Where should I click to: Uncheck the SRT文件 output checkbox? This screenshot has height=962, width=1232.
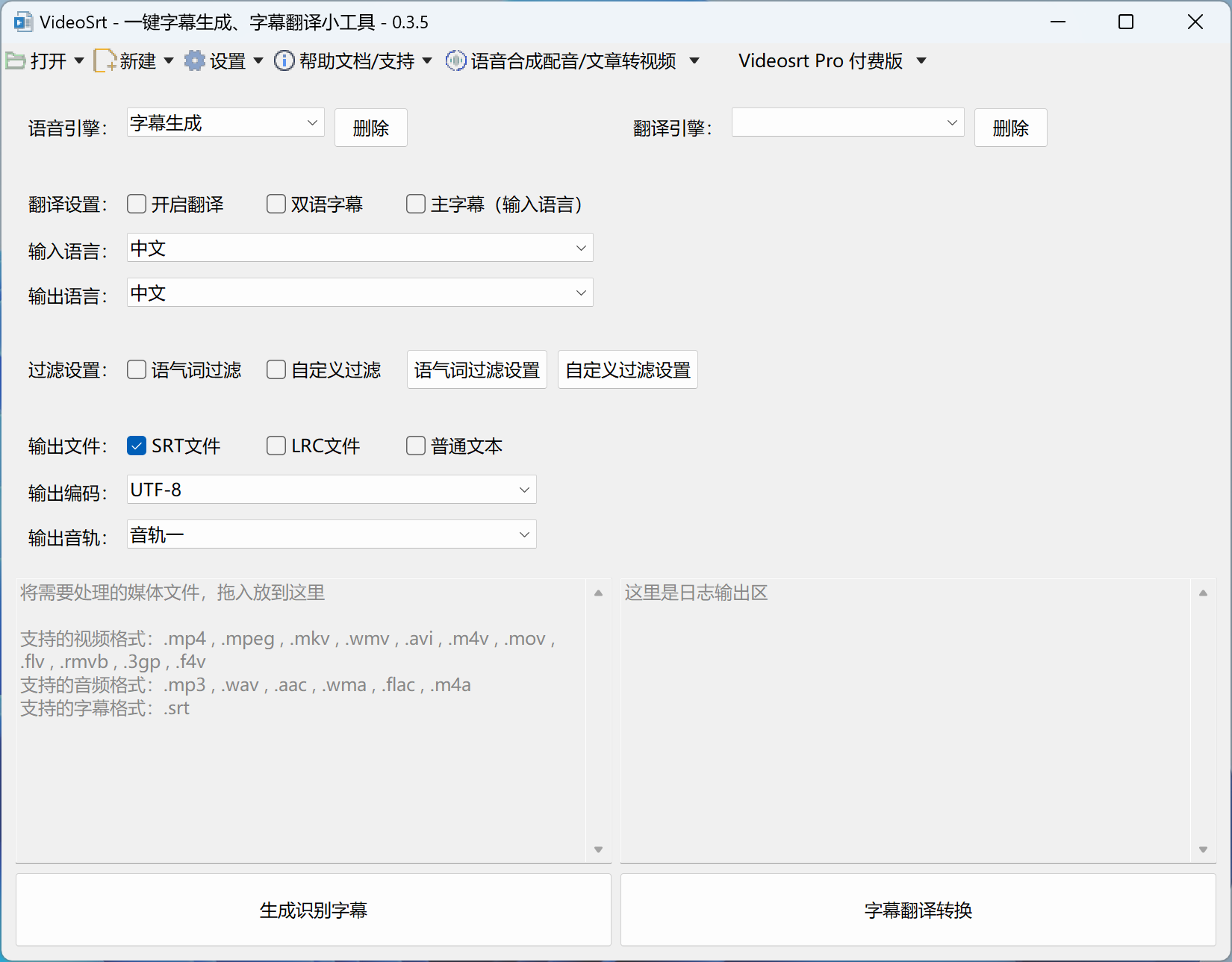pos(137,446)
